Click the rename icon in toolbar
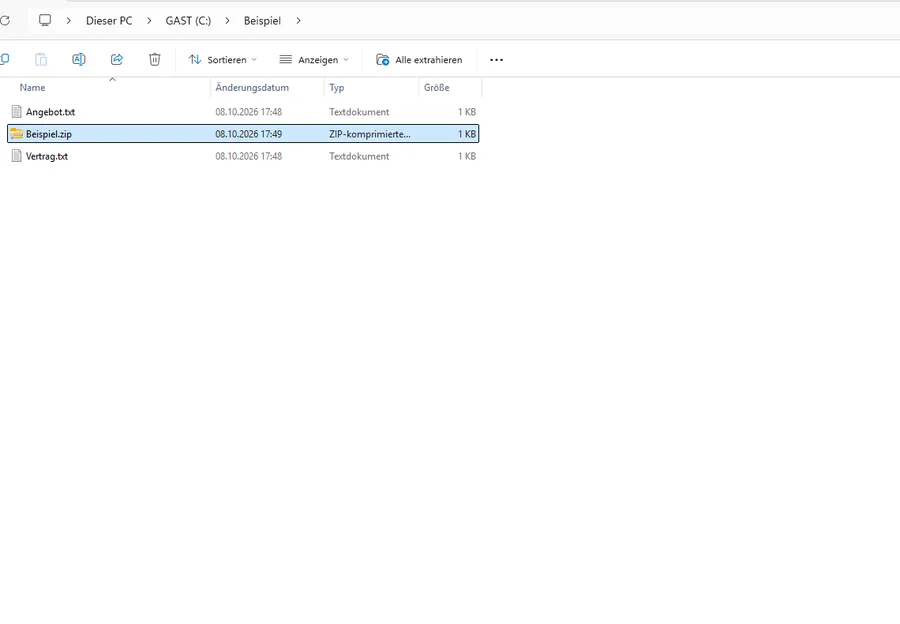Viewport: 900px width, 624px height. (79, 59)
